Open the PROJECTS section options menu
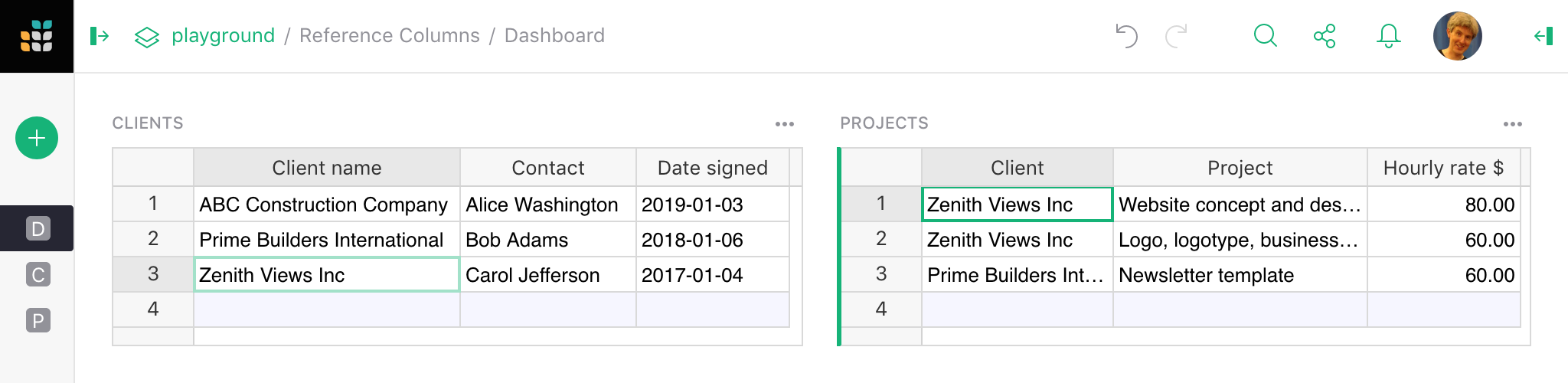This screenshot has width=1568, height=383. point(1513,124)
